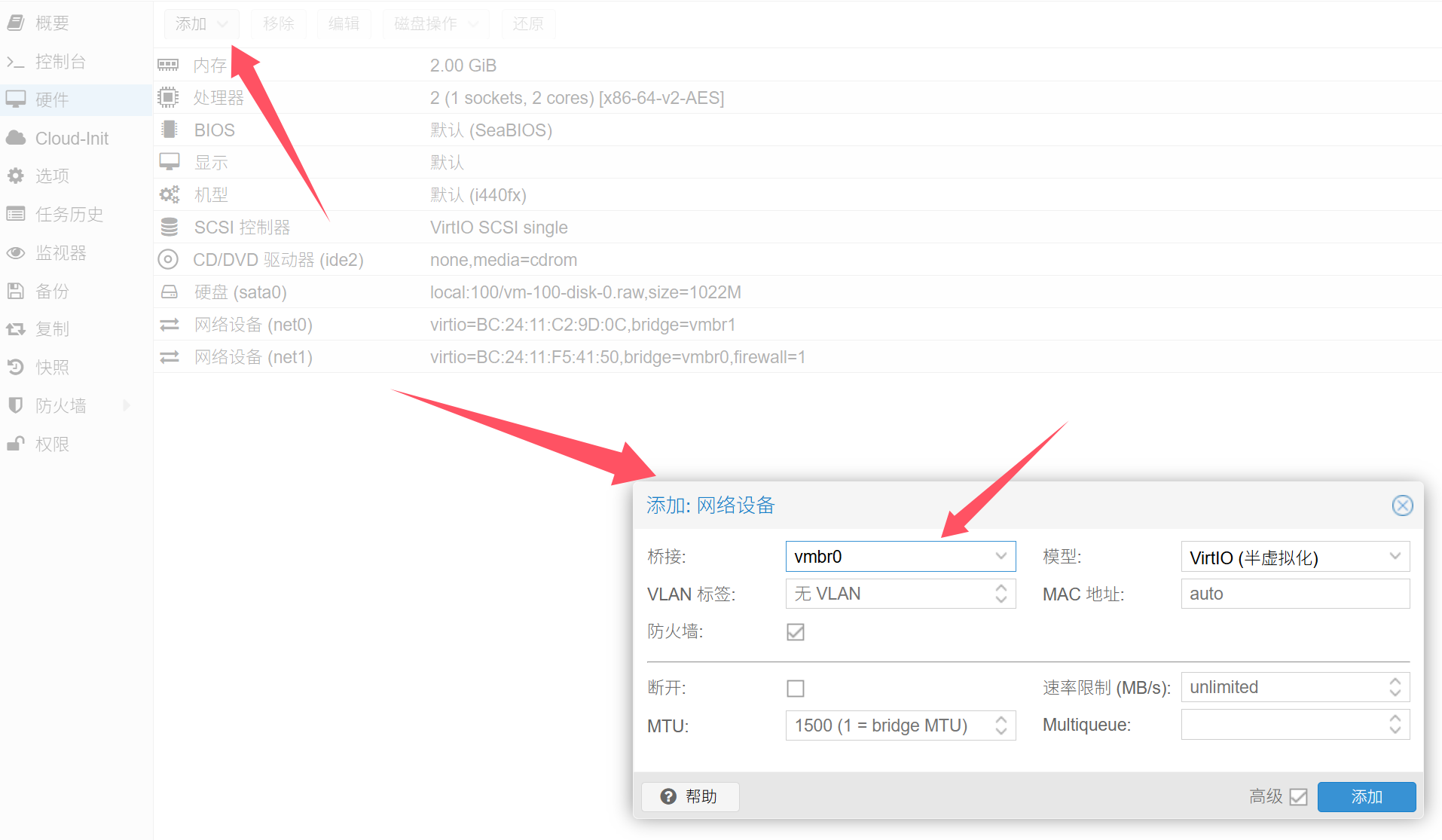Click the help question mark icon
Image resolution: width=1442 pixels, height=840 pixels.
click(668, 796)
